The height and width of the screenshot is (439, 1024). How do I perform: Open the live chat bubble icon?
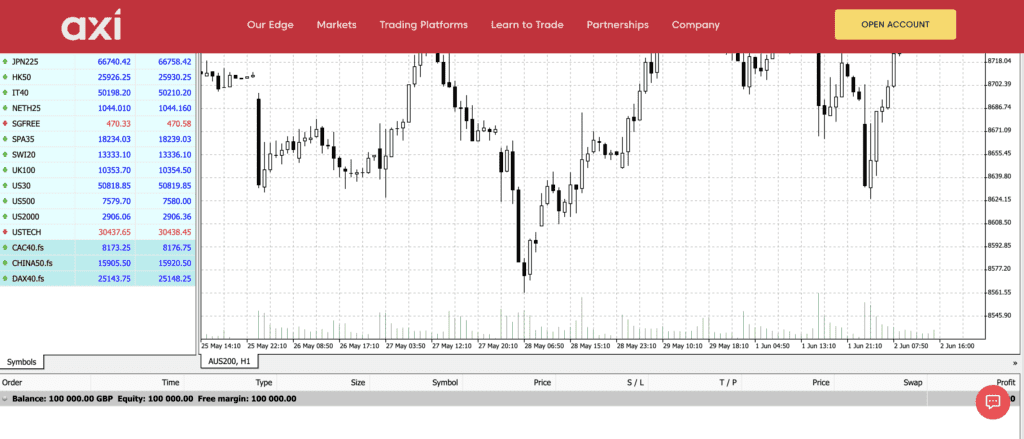point(992,402)
